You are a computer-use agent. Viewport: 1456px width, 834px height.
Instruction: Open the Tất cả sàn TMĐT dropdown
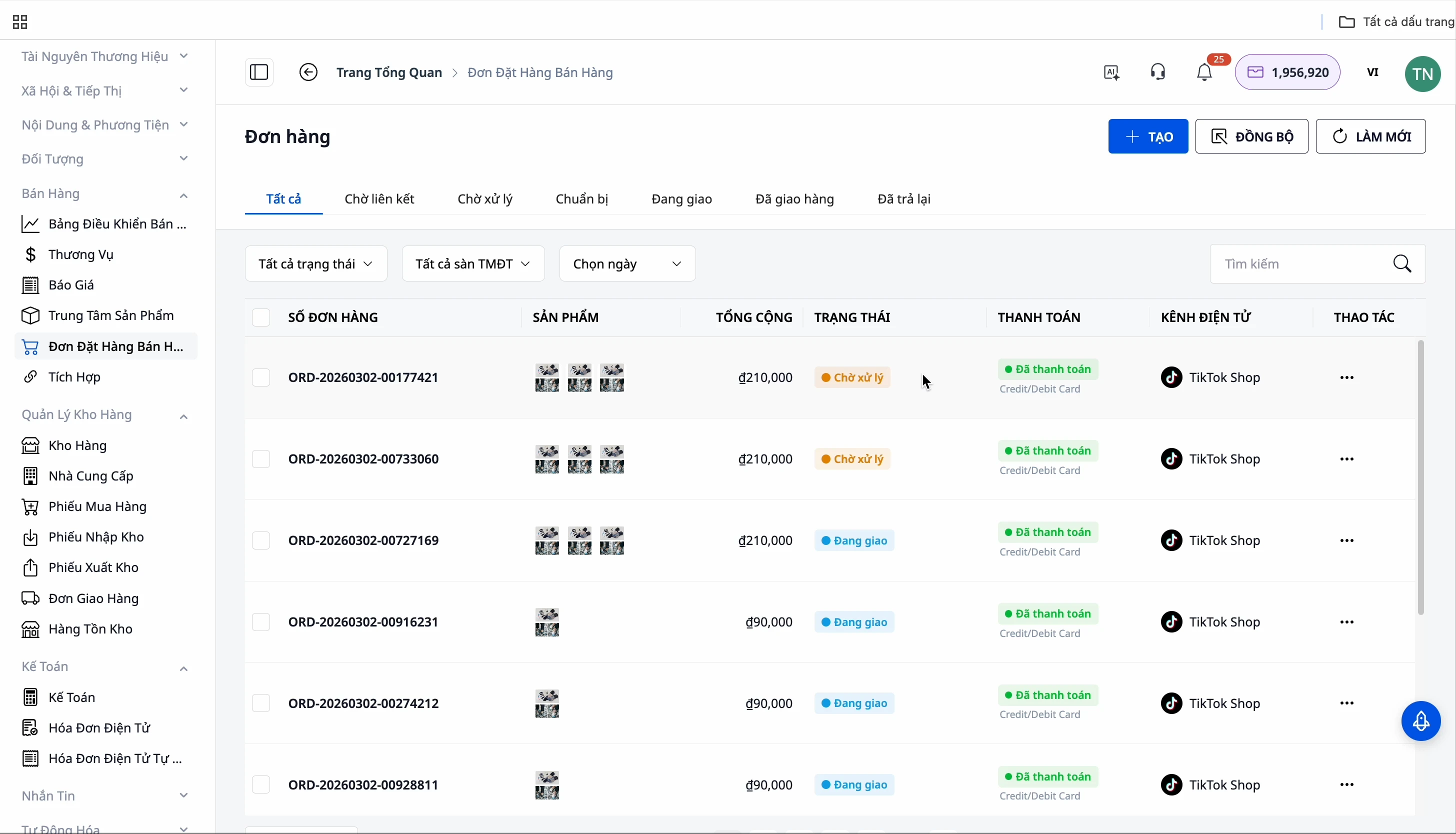472,264
